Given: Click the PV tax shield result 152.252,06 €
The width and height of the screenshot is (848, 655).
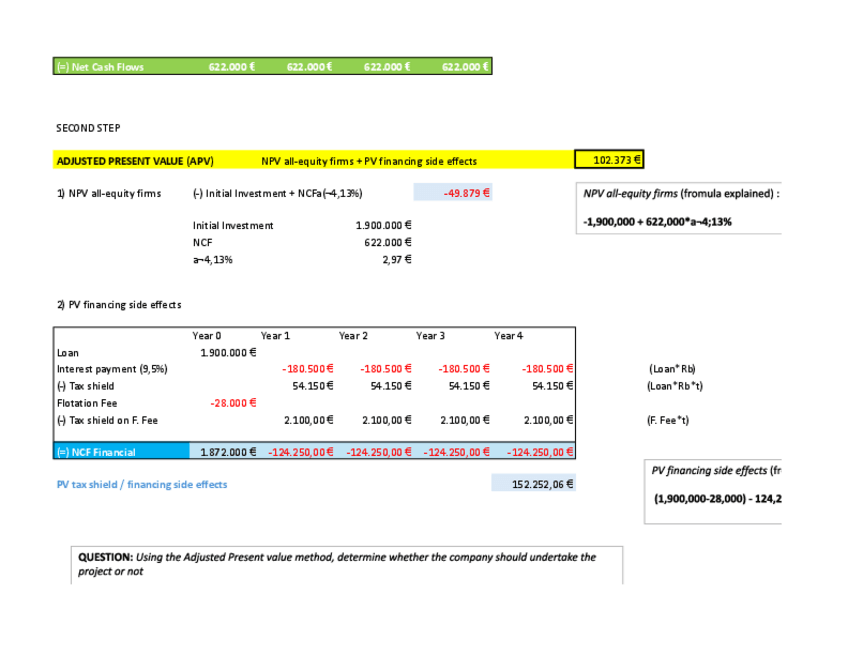Looking at the screenshot, I should tap(533, 484).
